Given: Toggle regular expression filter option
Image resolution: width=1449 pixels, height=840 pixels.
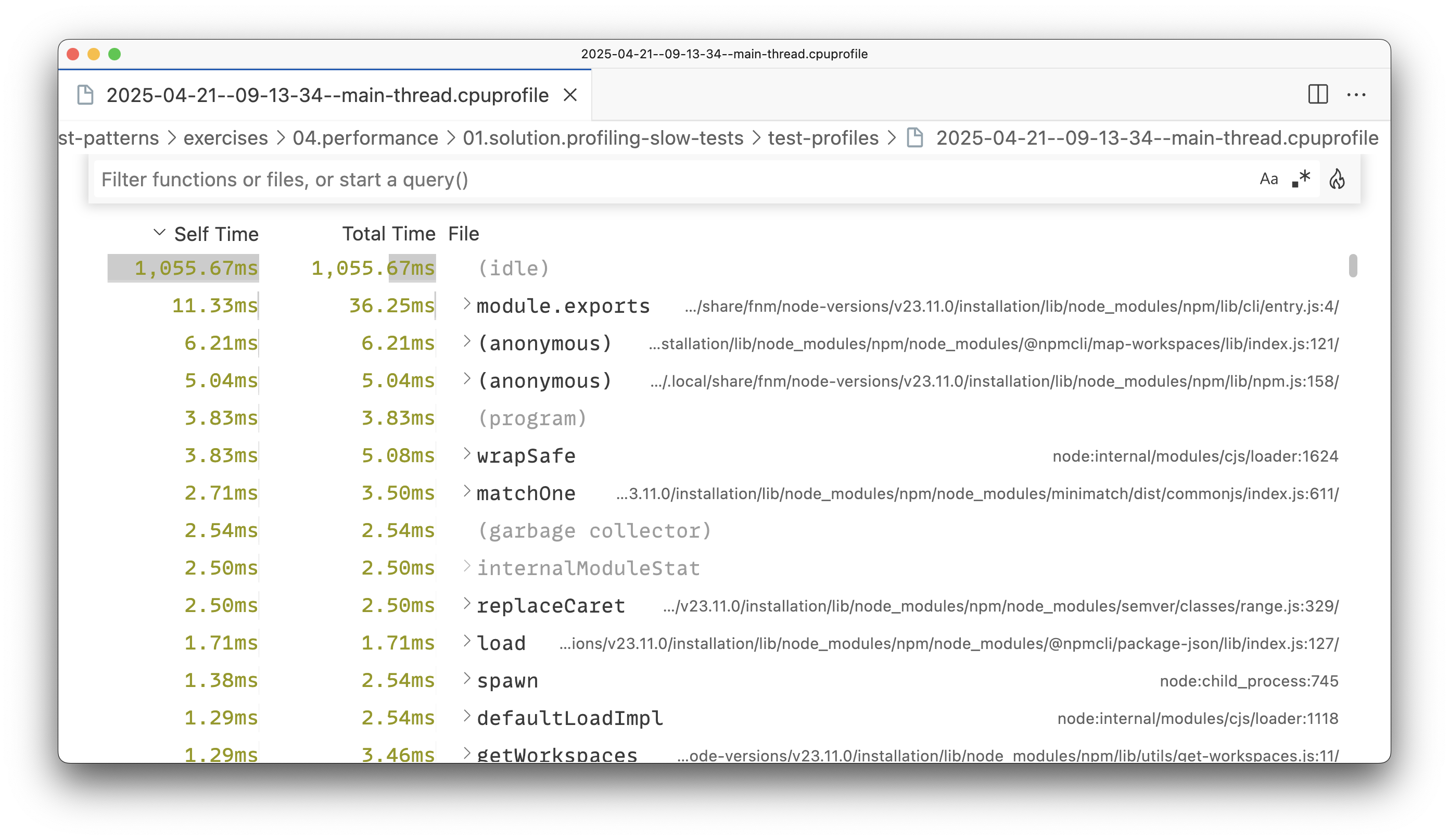Looking at the screenshot, I should click(1301, 179).
